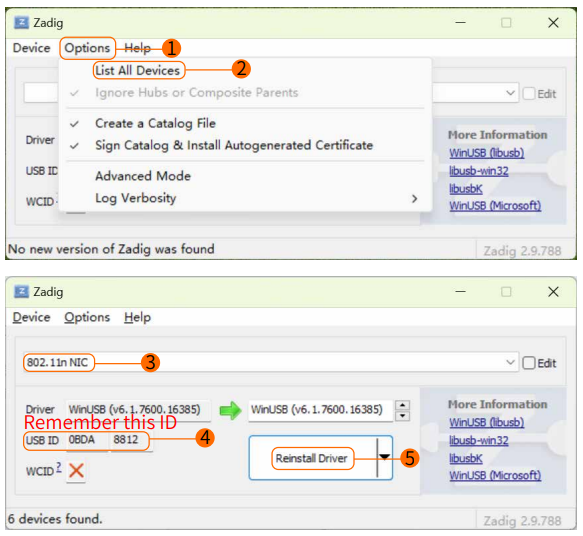583x536 pixels.
Task: Open libusb-win32 link in top window
Action: (479, 171)
